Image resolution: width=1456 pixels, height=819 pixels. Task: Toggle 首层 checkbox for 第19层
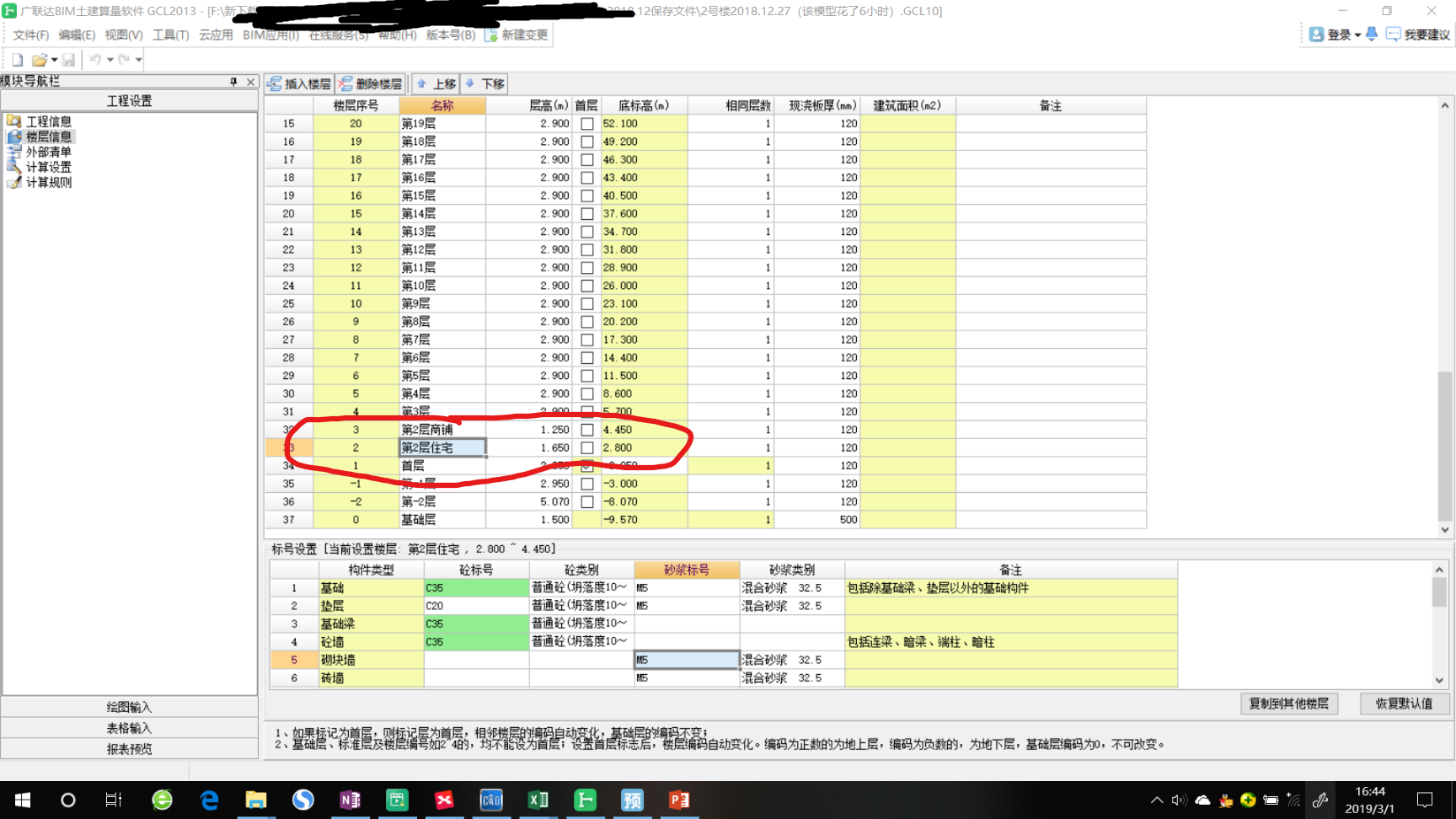[587, 124]
